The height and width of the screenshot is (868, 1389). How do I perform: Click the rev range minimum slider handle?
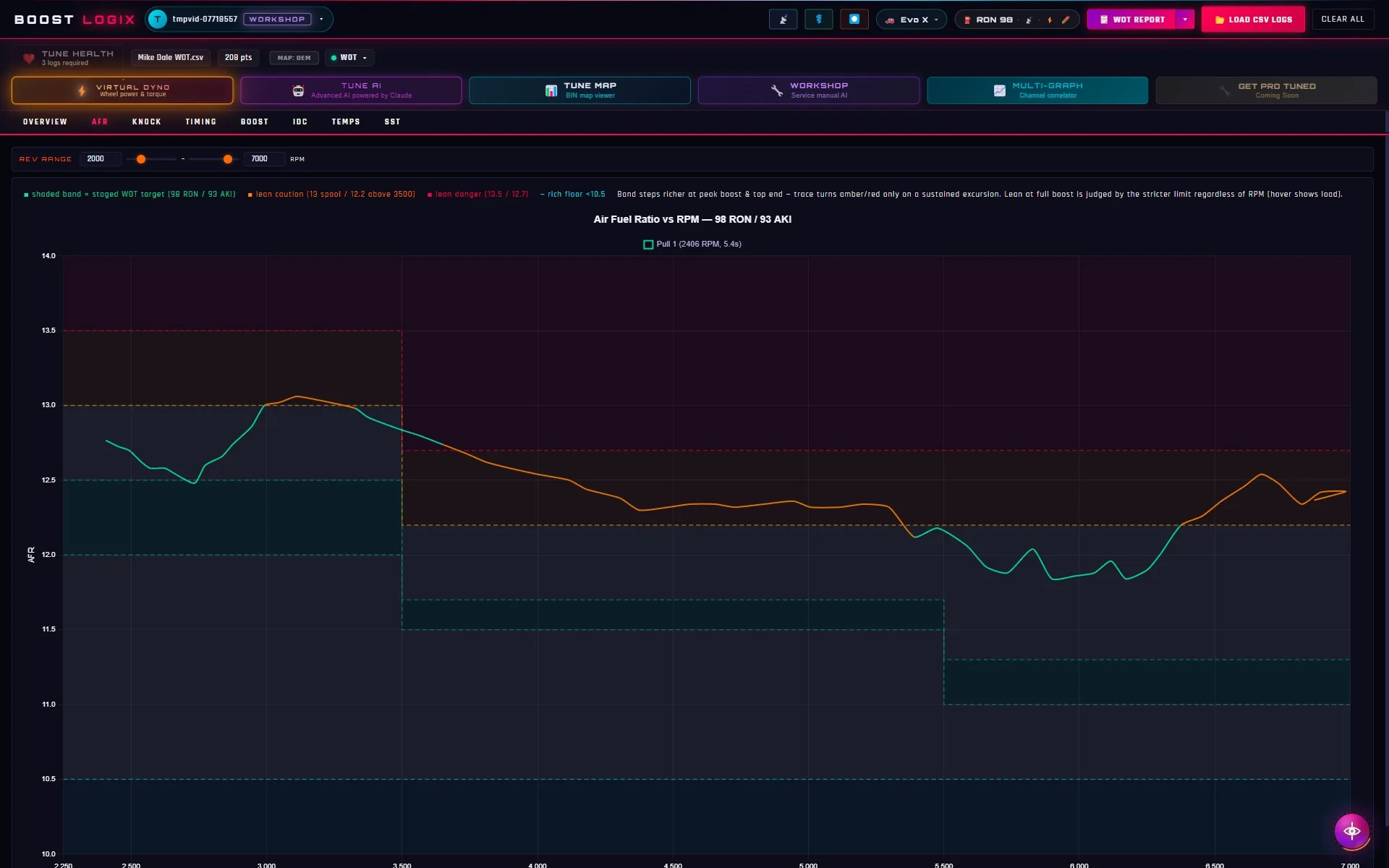141,159
